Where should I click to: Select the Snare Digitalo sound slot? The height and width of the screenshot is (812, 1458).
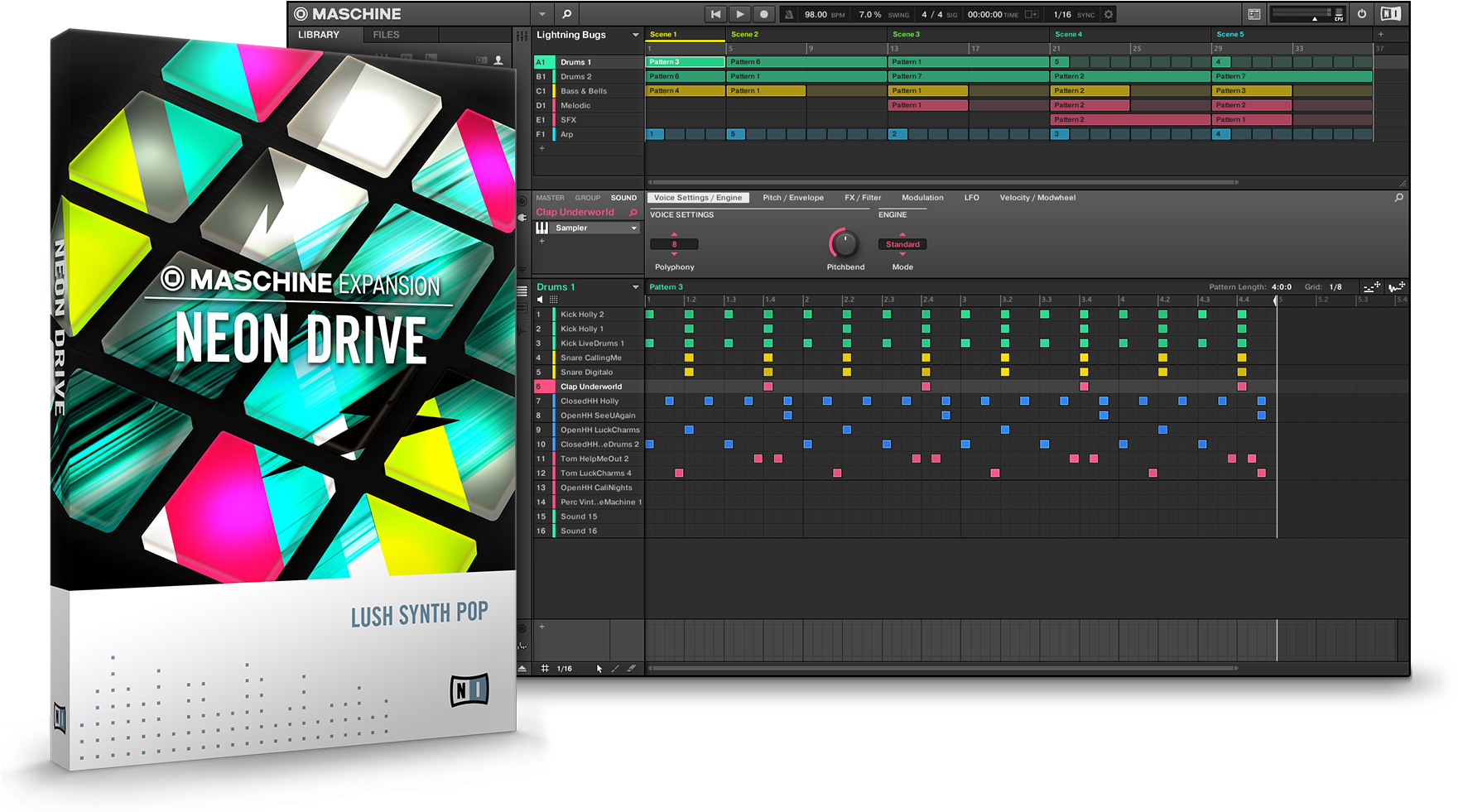pos(589,372)
